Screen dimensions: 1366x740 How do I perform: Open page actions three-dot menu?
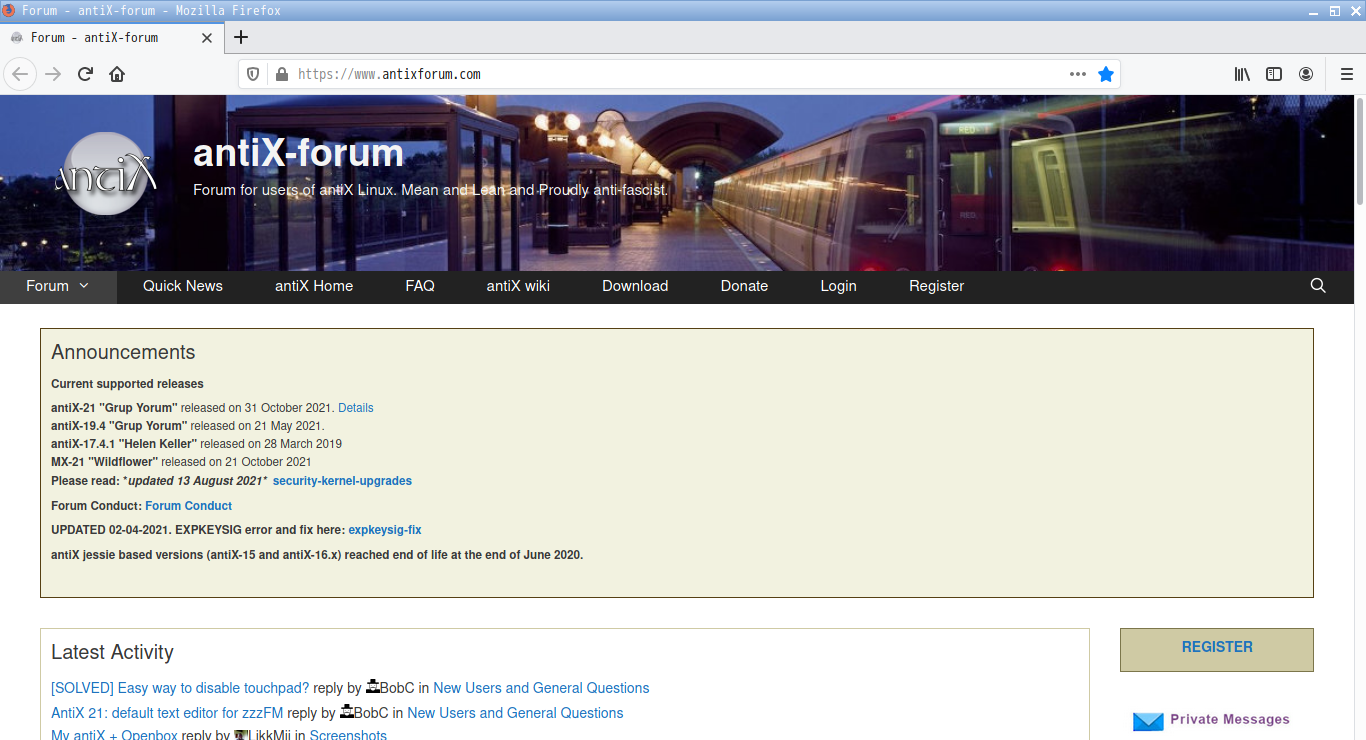coord(1077,74)
